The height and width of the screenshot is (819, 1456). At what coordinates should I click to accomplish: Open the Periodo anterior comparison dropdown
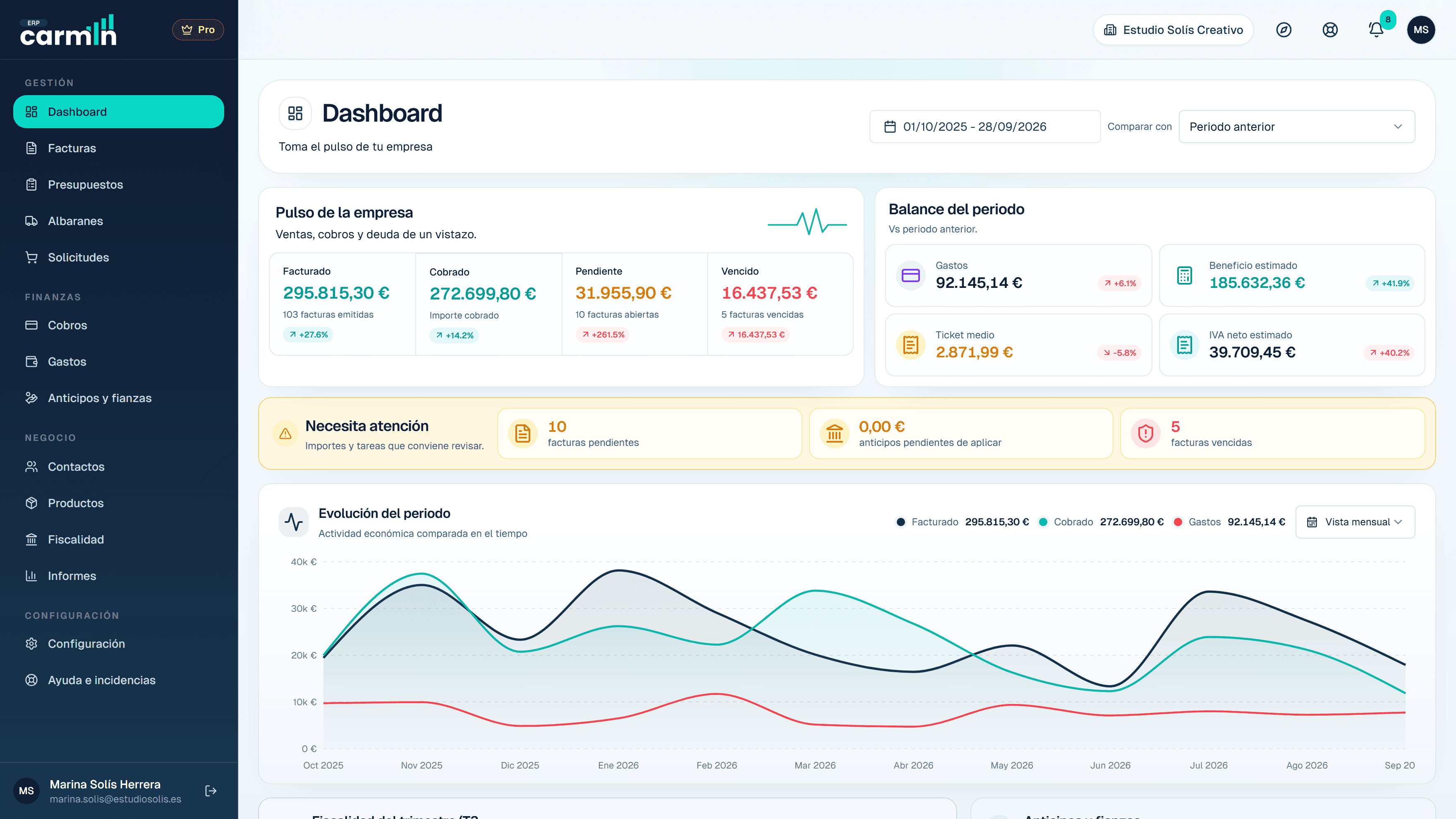tap(1297, 127)
